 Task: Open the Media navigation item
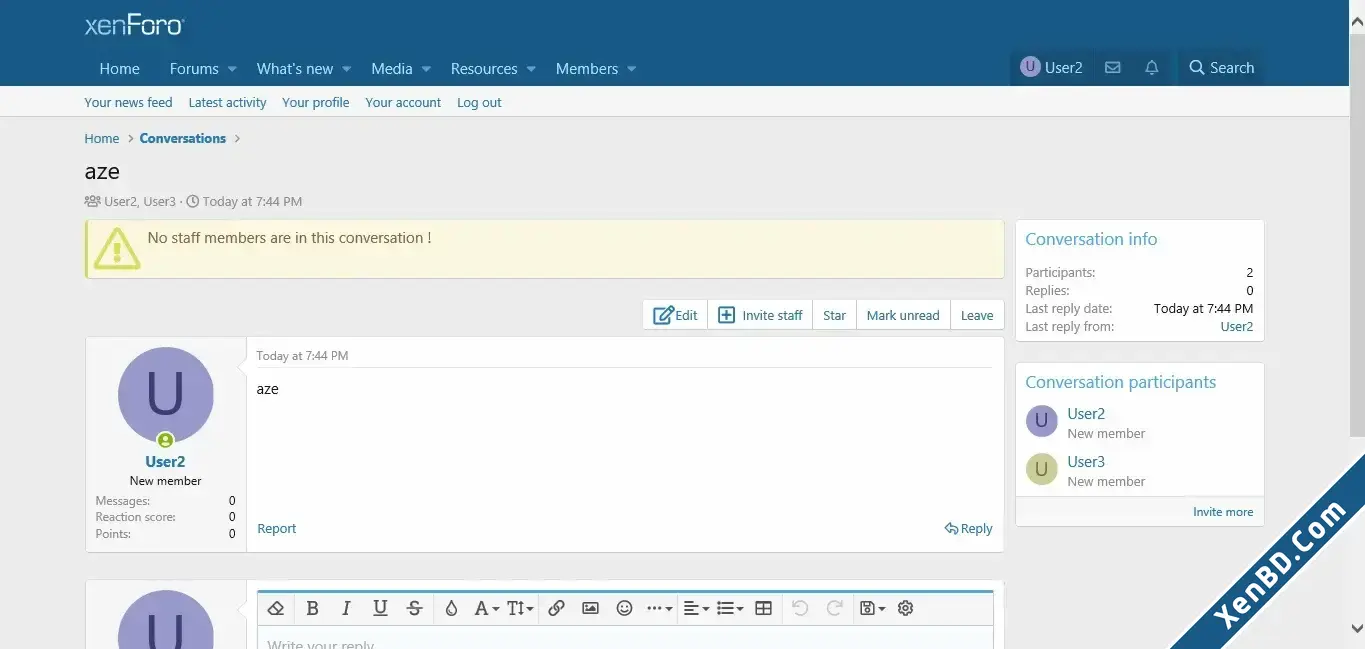click(x=392, y=69)
